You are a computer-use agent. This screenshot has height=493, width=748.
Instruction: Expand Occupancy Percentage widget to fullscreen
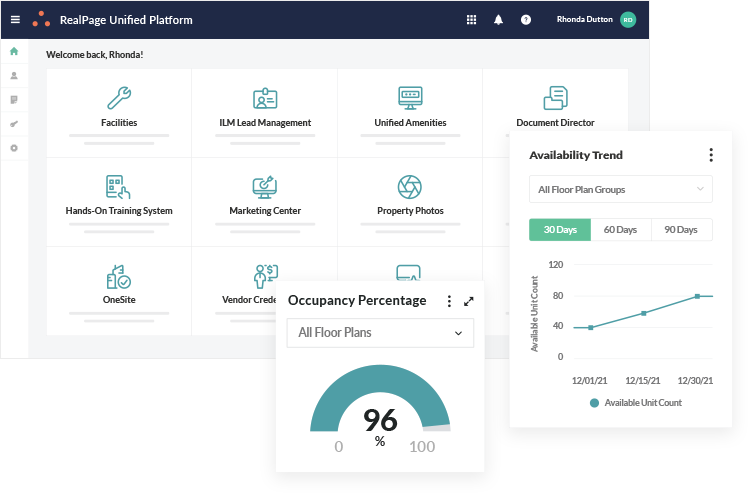pos(469,301)
